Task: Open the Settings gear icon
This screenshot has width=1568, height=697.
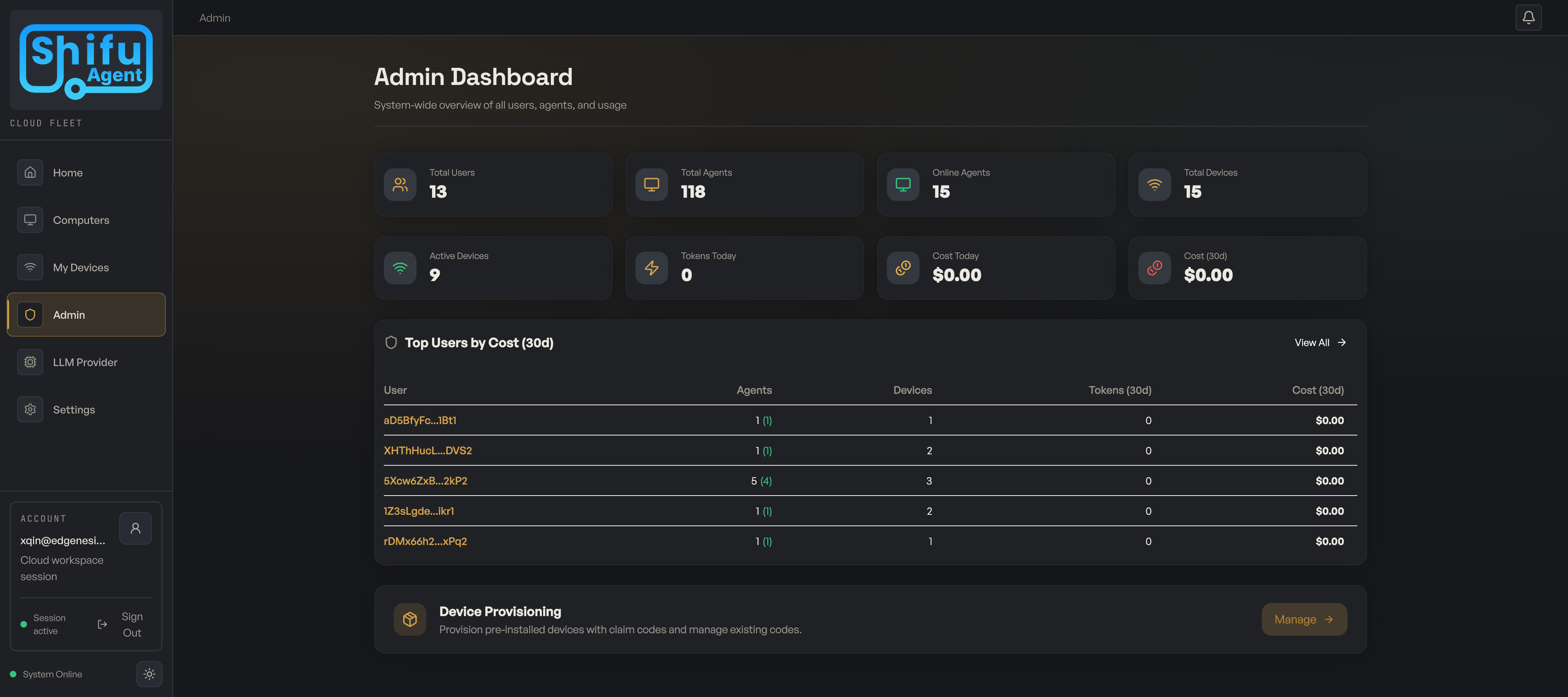Action: click(30, 409)
